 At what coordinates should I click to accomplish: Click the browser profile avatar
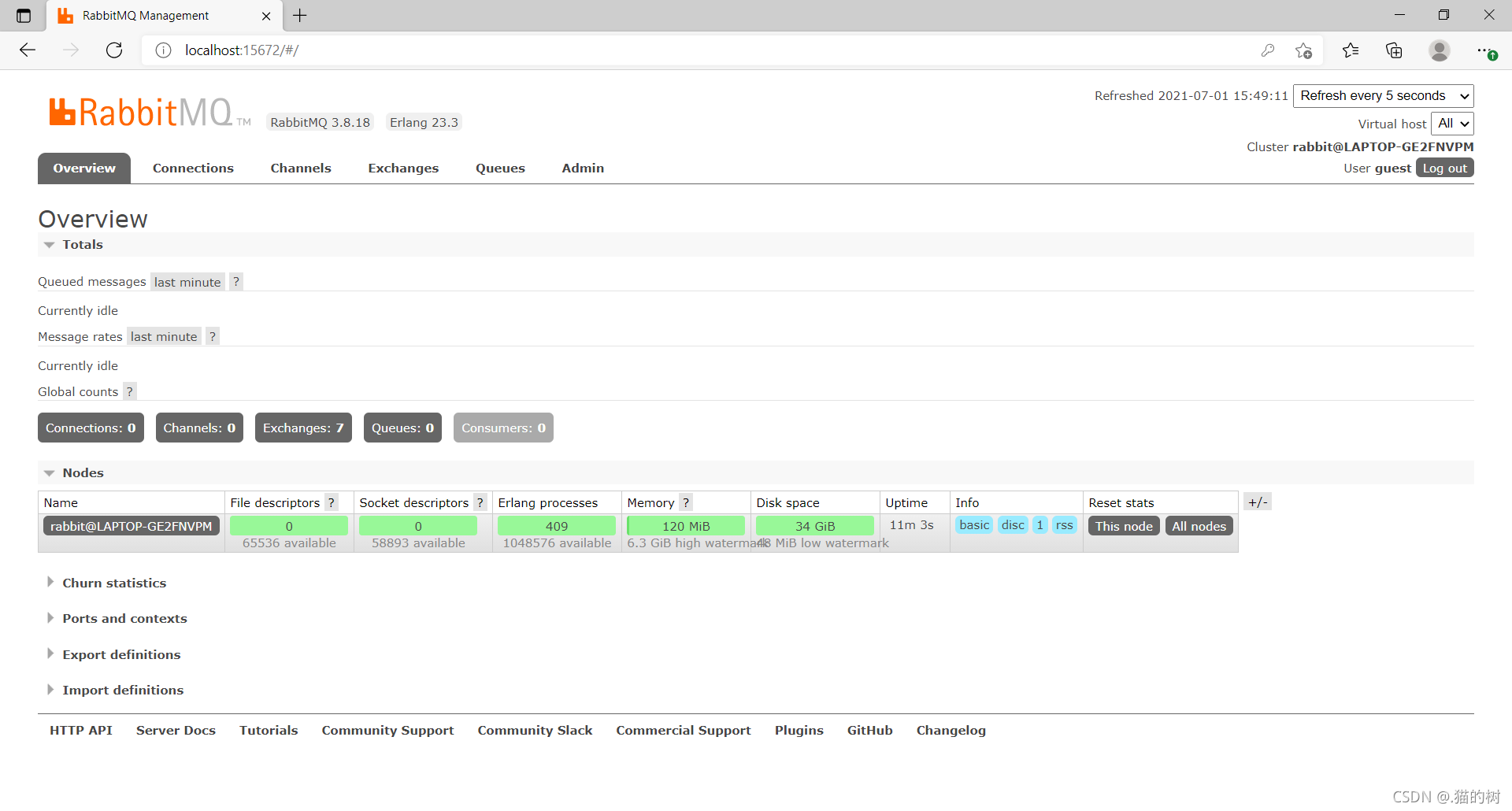coord(1440,50)
